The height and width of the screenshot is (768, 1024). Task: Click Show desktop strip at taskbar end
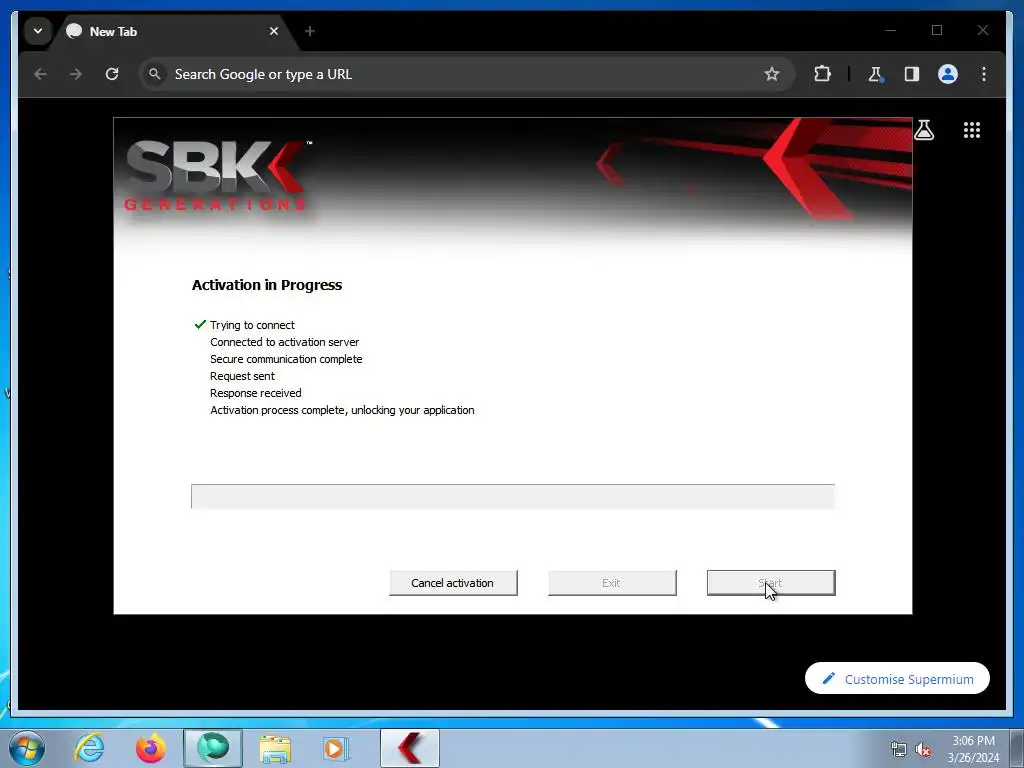pos(1017,748)
